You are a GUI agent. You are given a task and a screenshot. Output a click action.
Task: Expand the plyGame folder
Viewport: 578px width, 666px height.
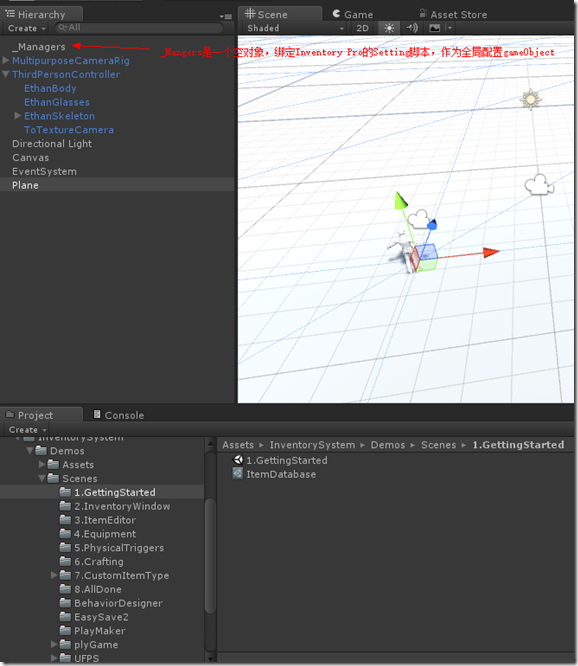pos(54,644)
